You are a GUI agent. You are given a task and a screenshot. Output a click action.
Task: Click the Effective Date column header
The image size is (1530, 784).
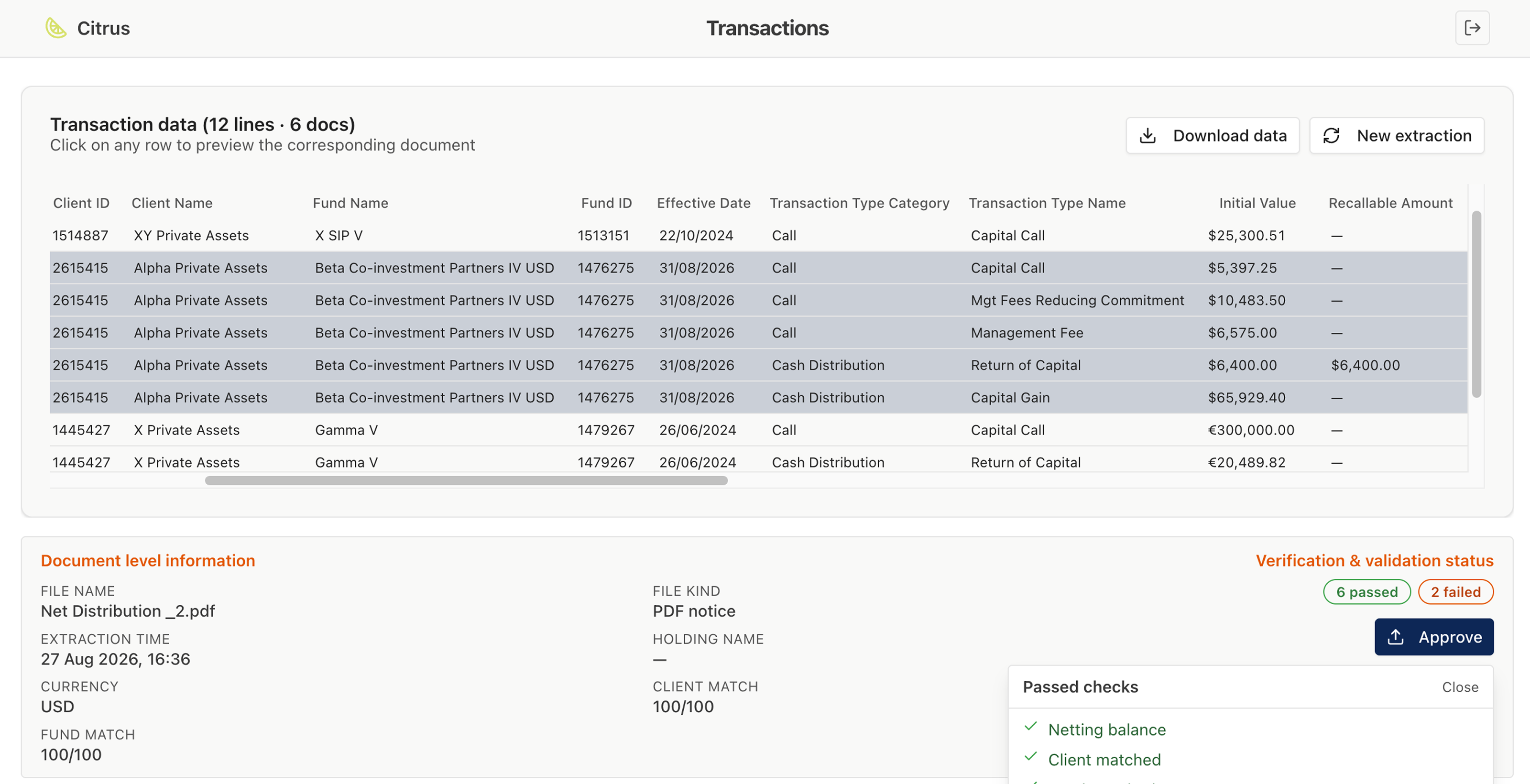coord(703,203)
